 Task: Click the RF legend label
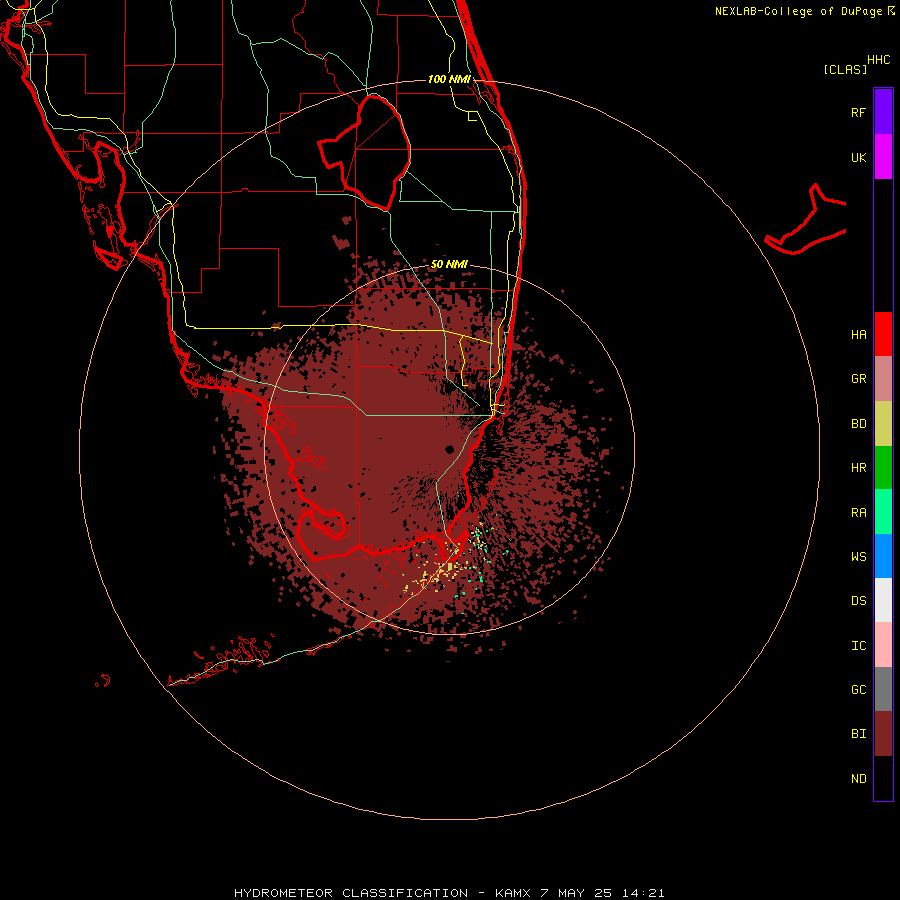(858, 112)
